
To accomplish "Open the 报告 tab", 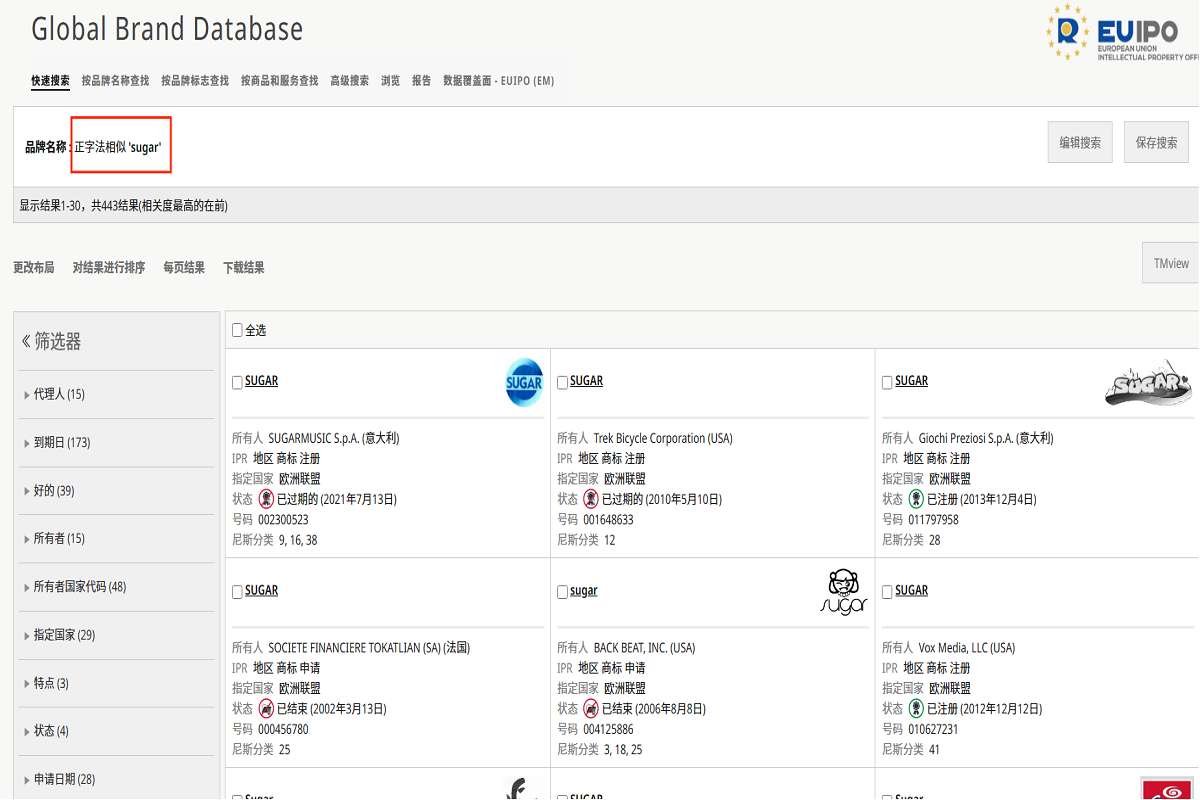I will (x=421, y=80).
